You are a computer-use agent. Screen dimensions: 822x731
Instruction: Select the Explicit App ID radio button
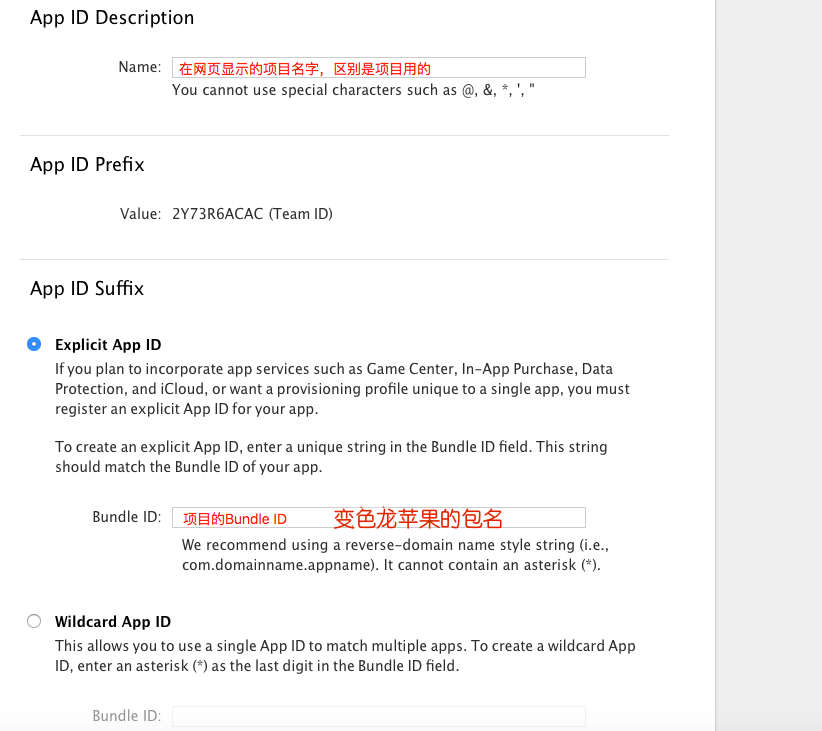34,344
